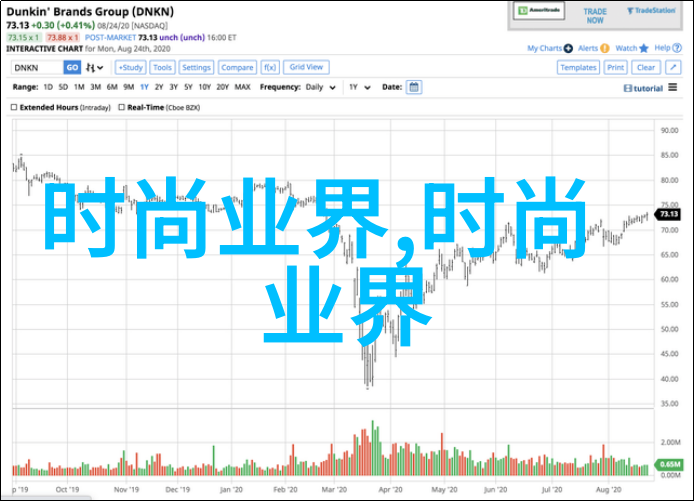Screen dimensions: 695x502
Task: Switch to Grid View
Action: pos(306,67)
